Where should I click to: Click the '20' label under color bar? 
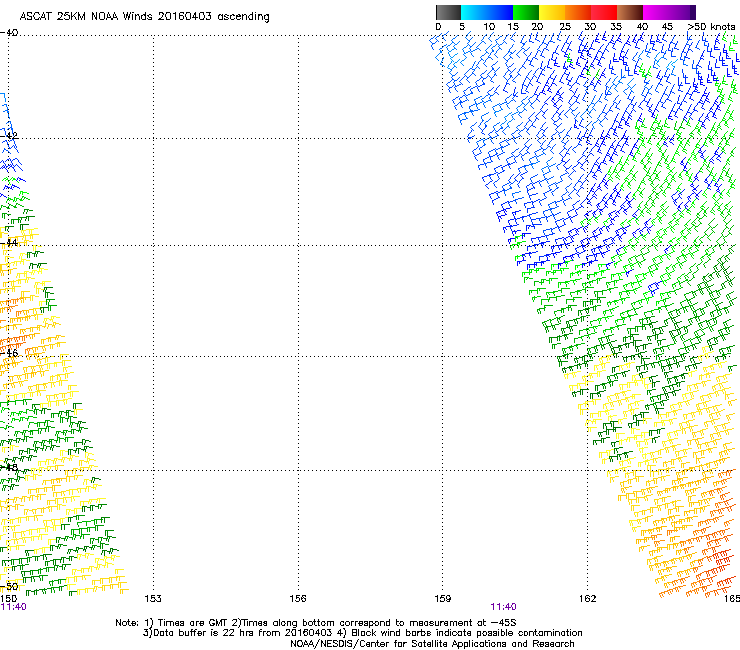[x=537, y=27]
